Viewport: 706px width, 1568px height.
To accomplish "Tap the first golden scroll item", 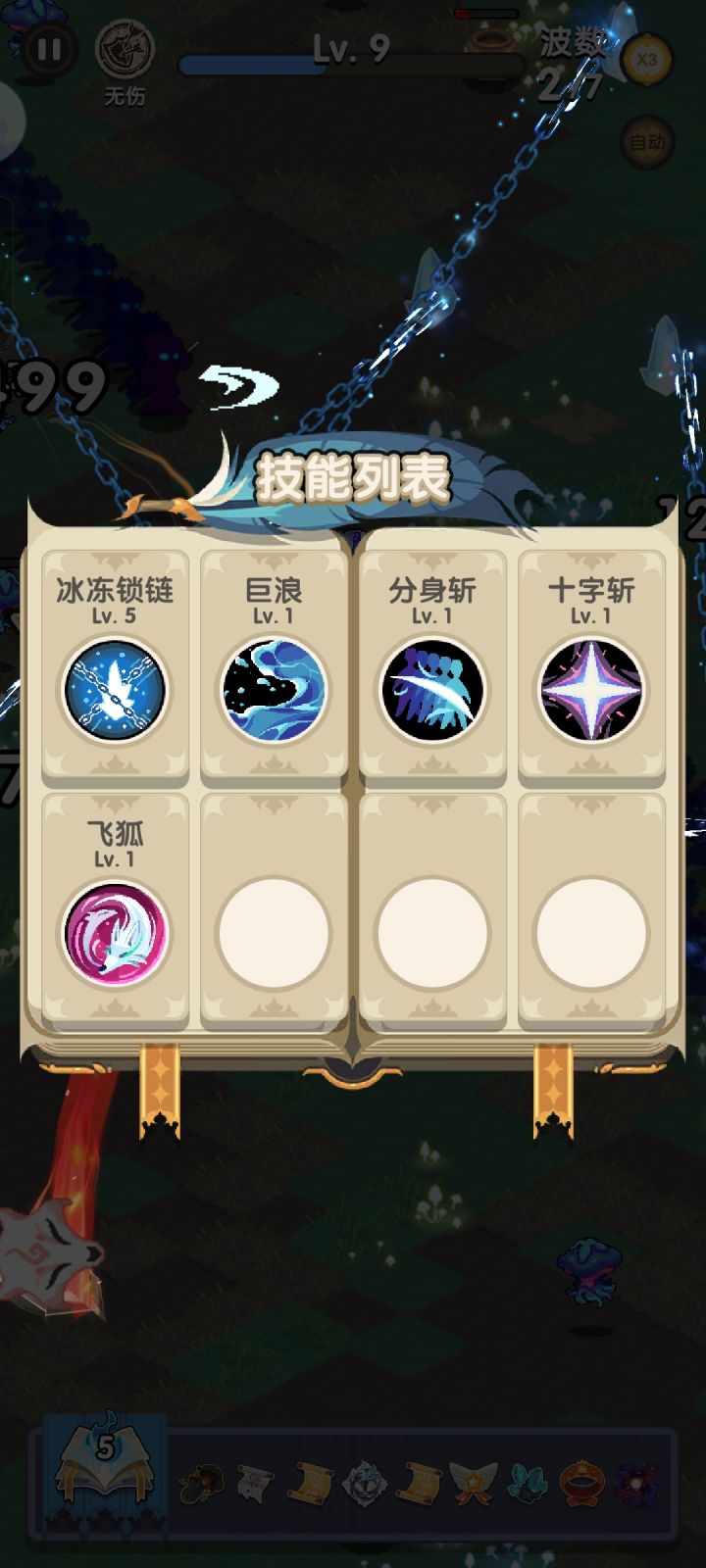I will coord(310,1484).
